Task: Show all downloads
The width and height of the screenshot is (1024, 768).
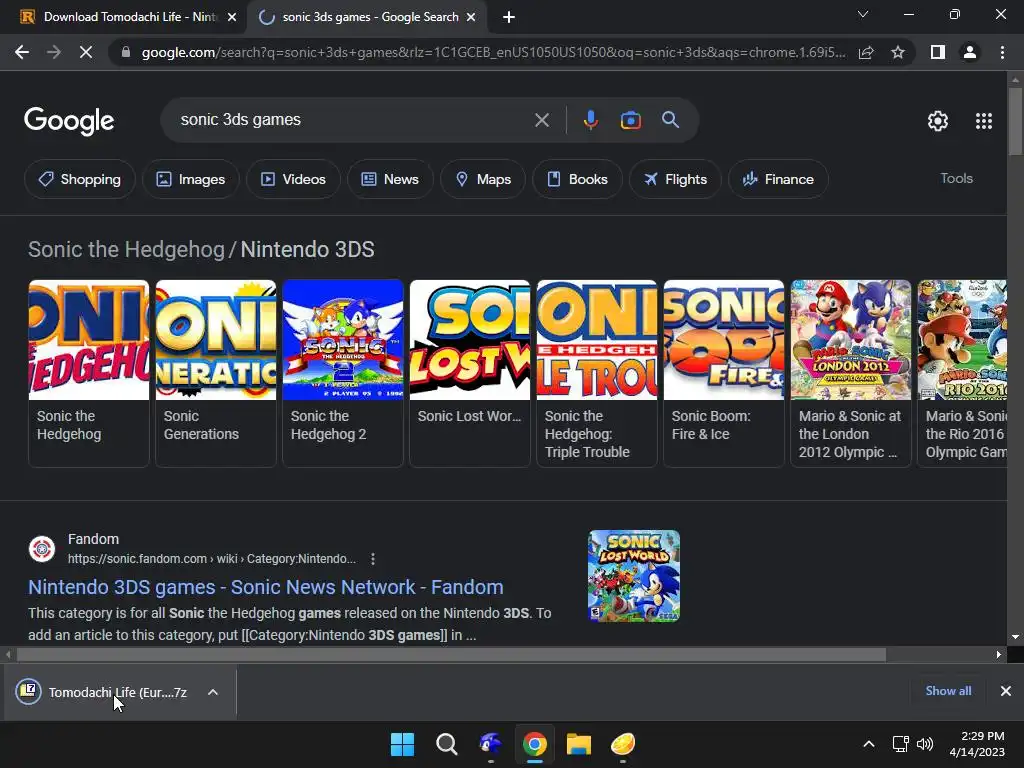Action: (948, 691)
